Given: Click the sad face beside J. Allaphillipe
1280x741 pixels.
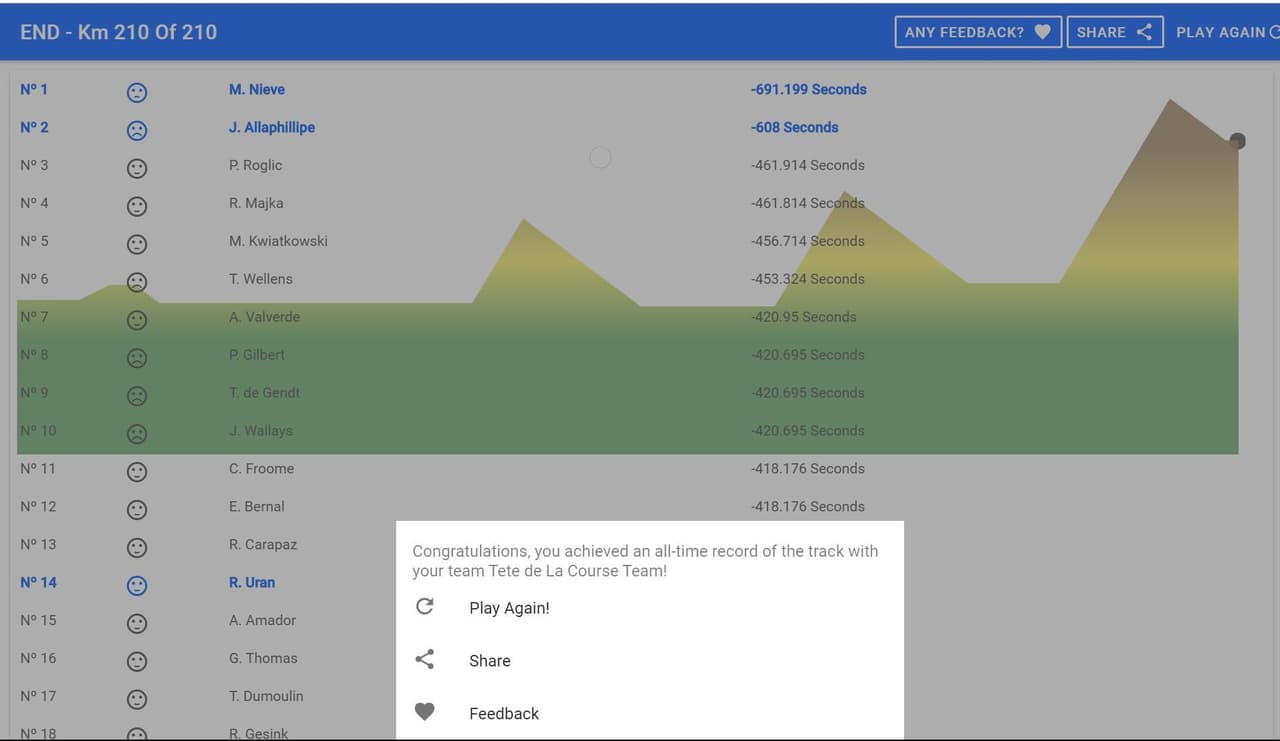Looking at the screenshot, I should click(137, 130).
